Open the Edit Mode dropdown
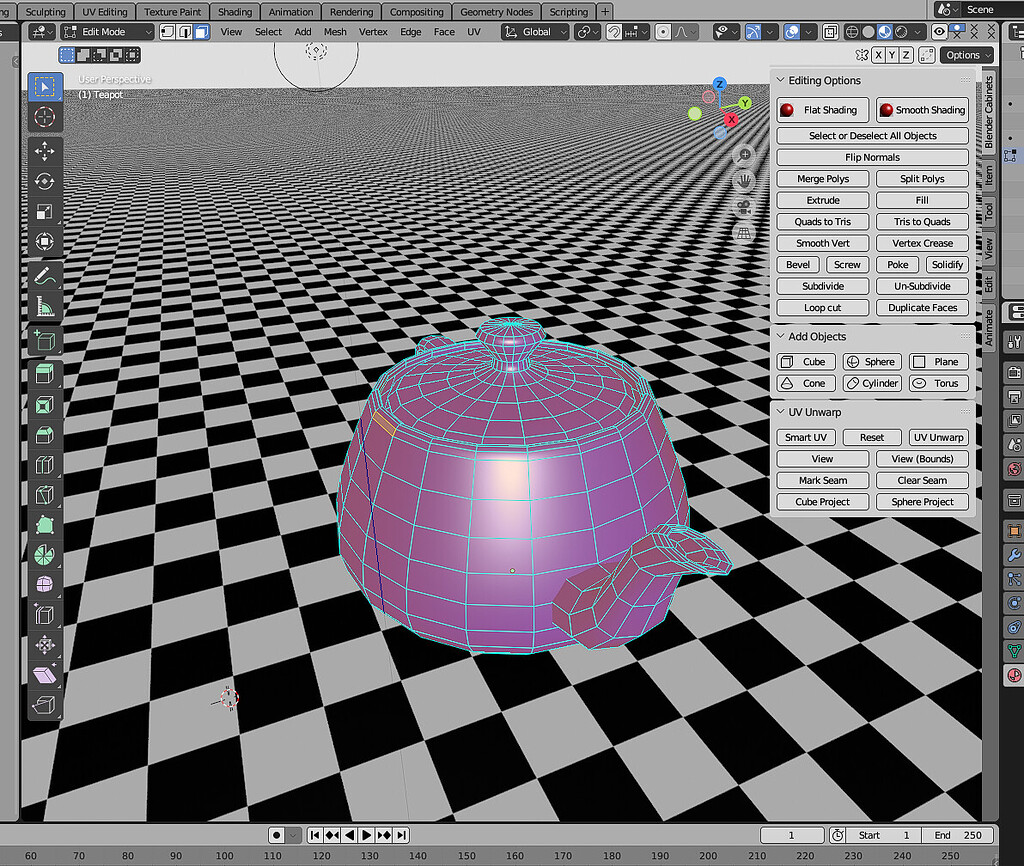Viewport: 1024px width, 866px height. coord(108,32)
